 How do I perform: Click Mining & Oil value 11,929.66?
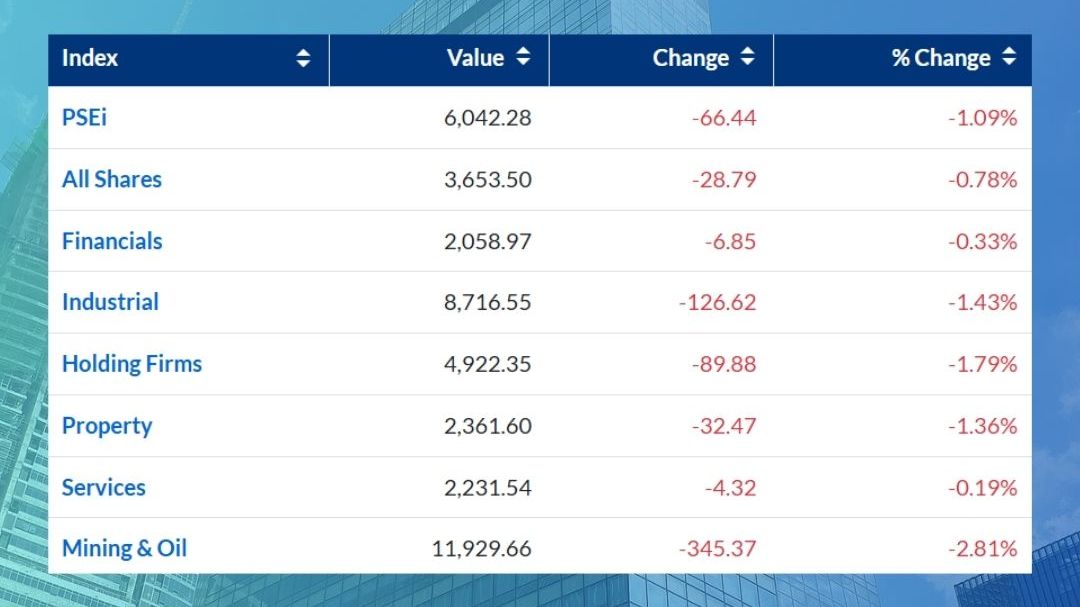[482, 549]
